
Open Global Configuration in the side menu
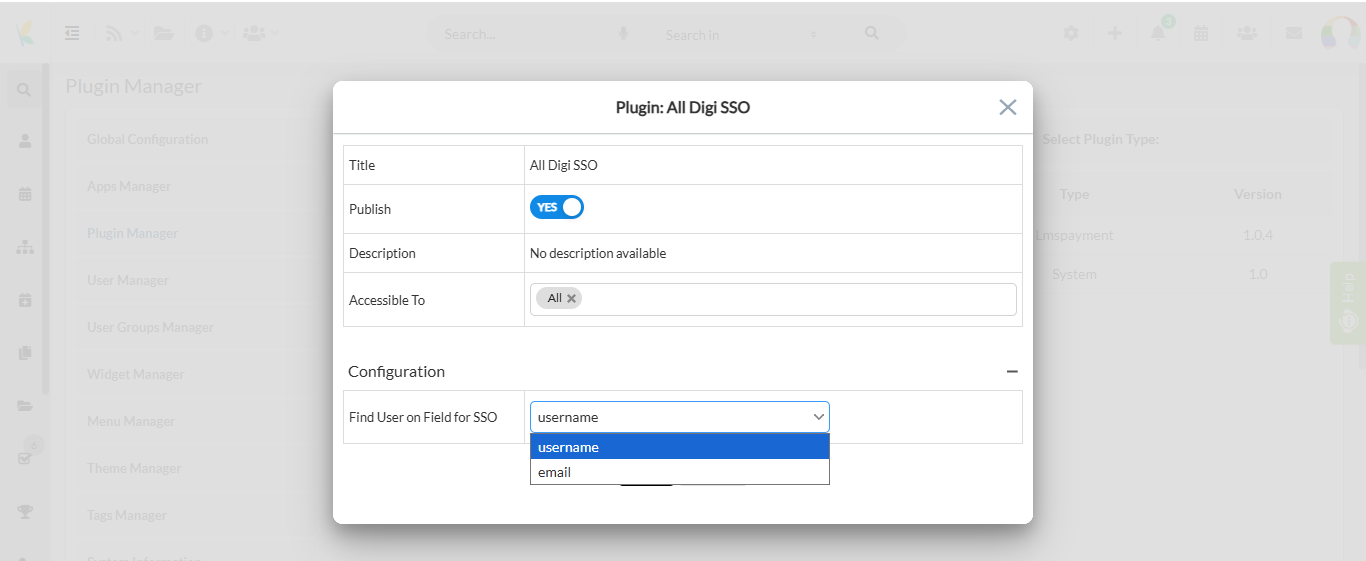tap(147, 139)
